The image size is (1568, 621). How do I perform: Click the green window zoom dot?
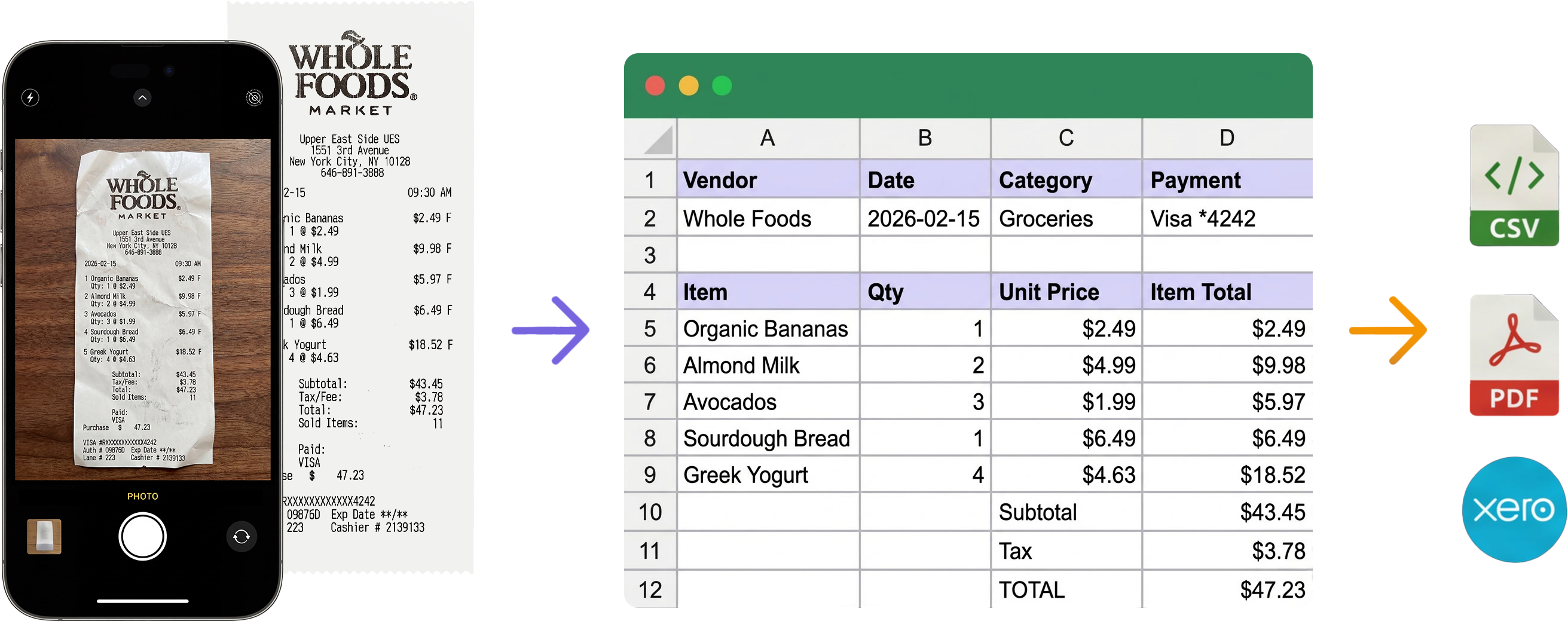[x=722, y=86]
